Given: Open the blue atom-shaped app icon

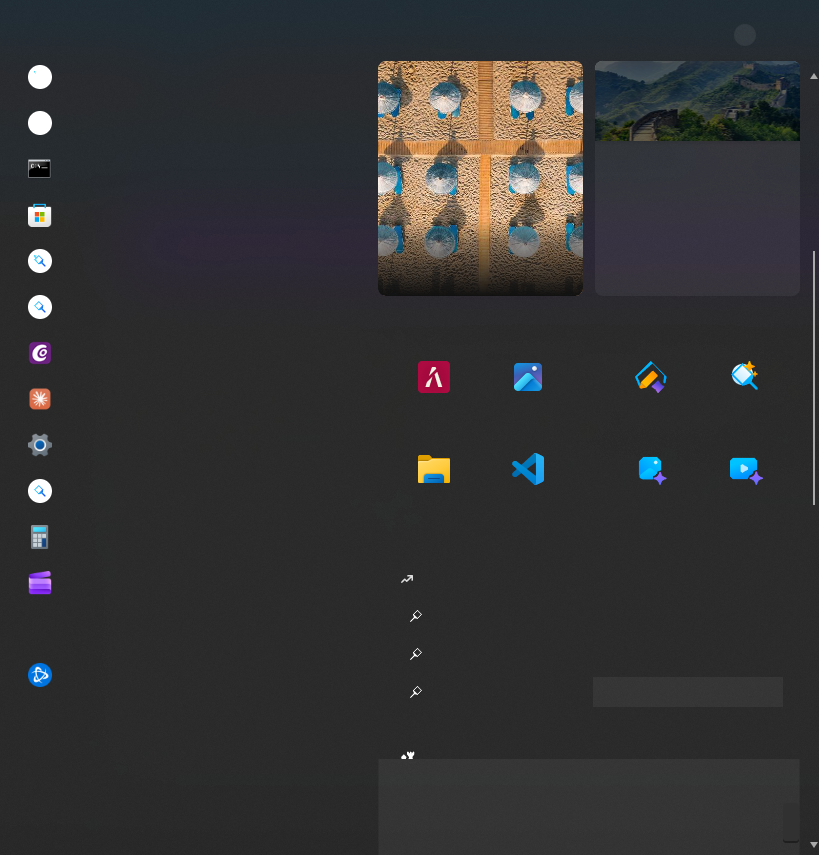Looking at the screenshot, I should [x=40, y=675].
